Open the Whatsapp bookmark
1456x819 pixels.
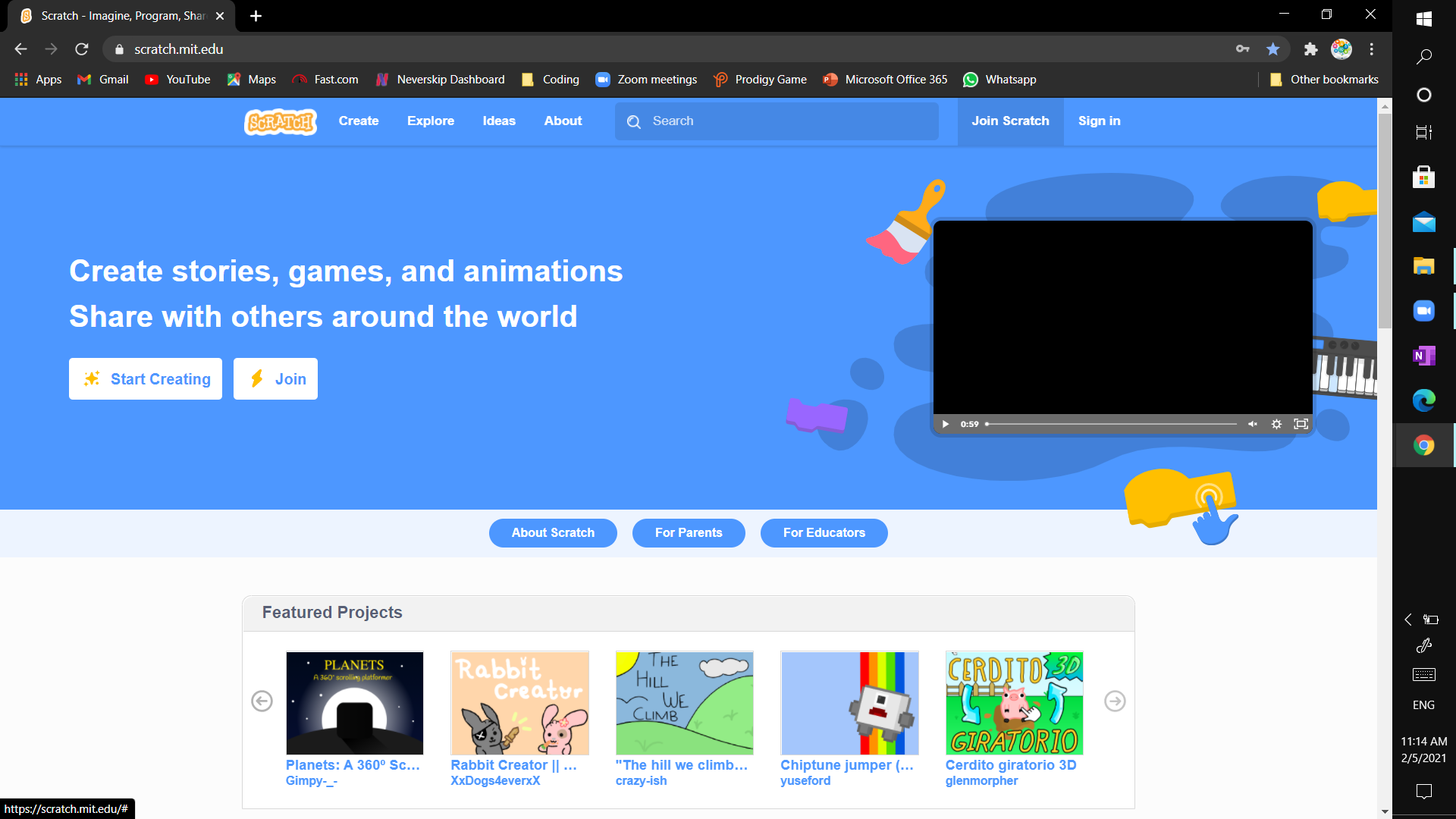(999, 79)
